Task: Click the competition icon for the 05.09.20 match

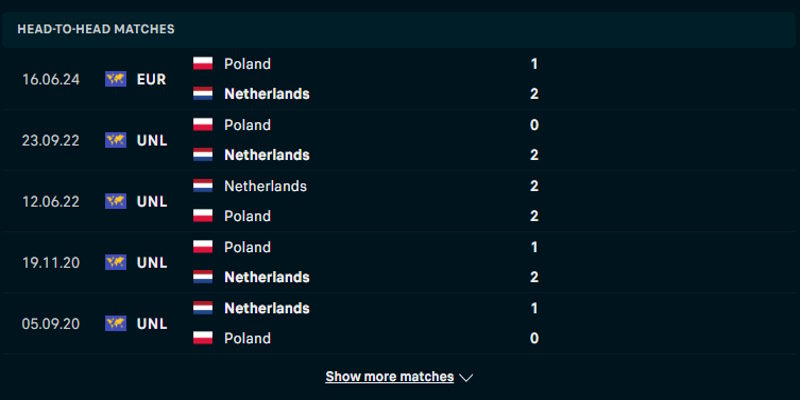Action: 115,323
